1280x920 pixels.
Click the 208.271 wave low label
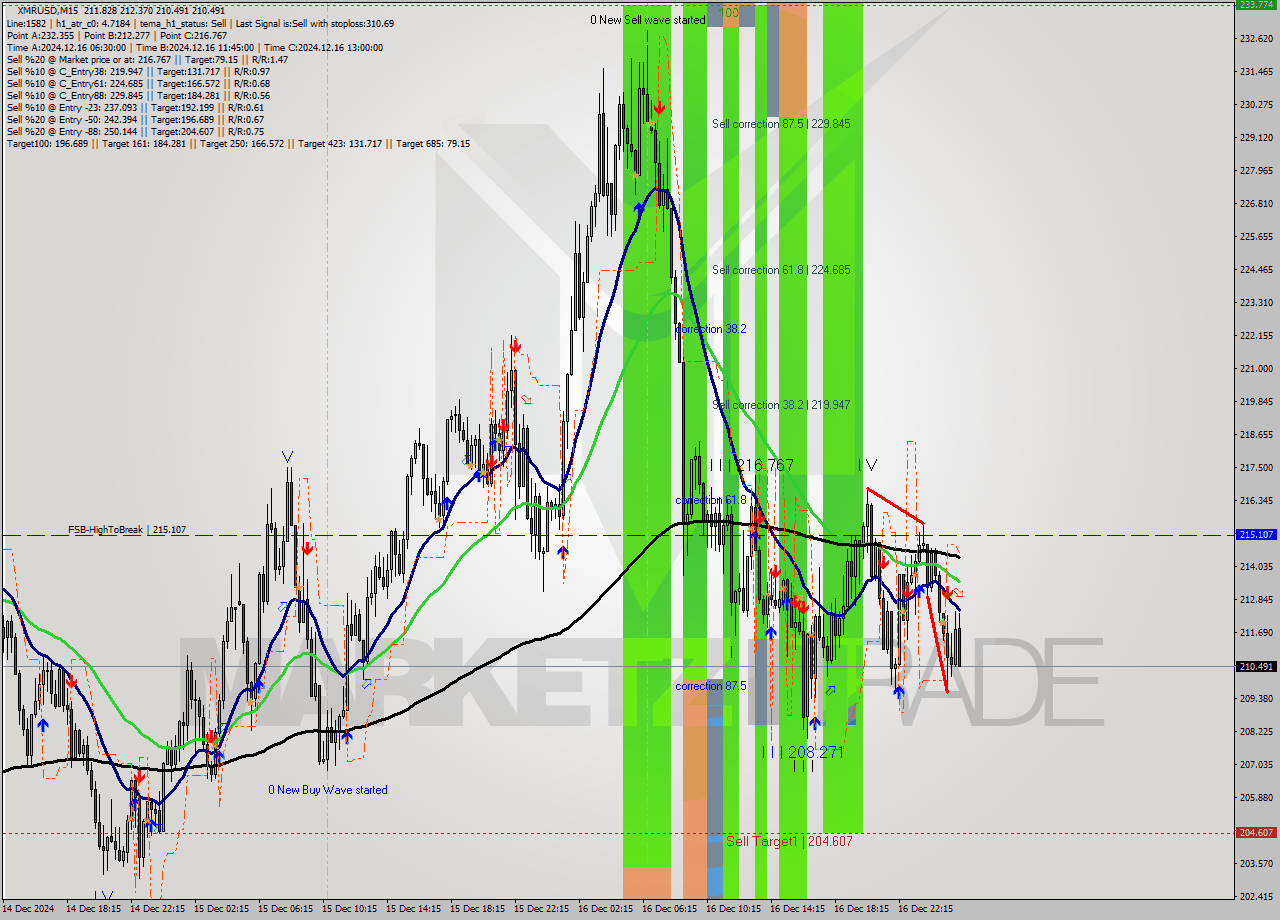(x=802, y=752)
